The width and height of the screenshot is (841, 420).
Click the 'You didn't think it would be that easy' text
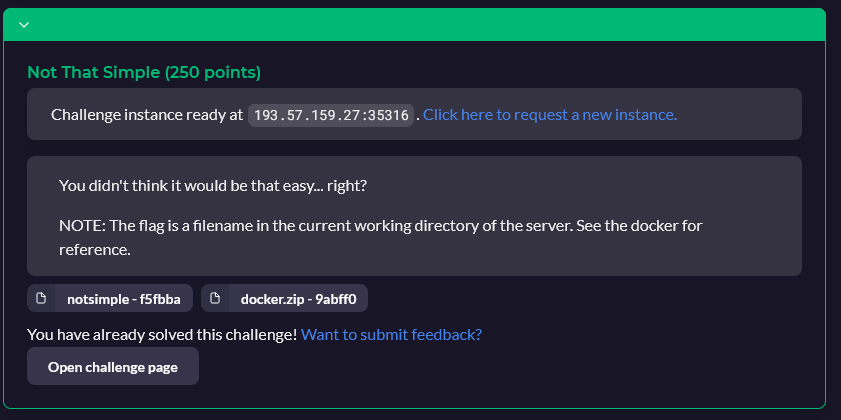point(213,186)
